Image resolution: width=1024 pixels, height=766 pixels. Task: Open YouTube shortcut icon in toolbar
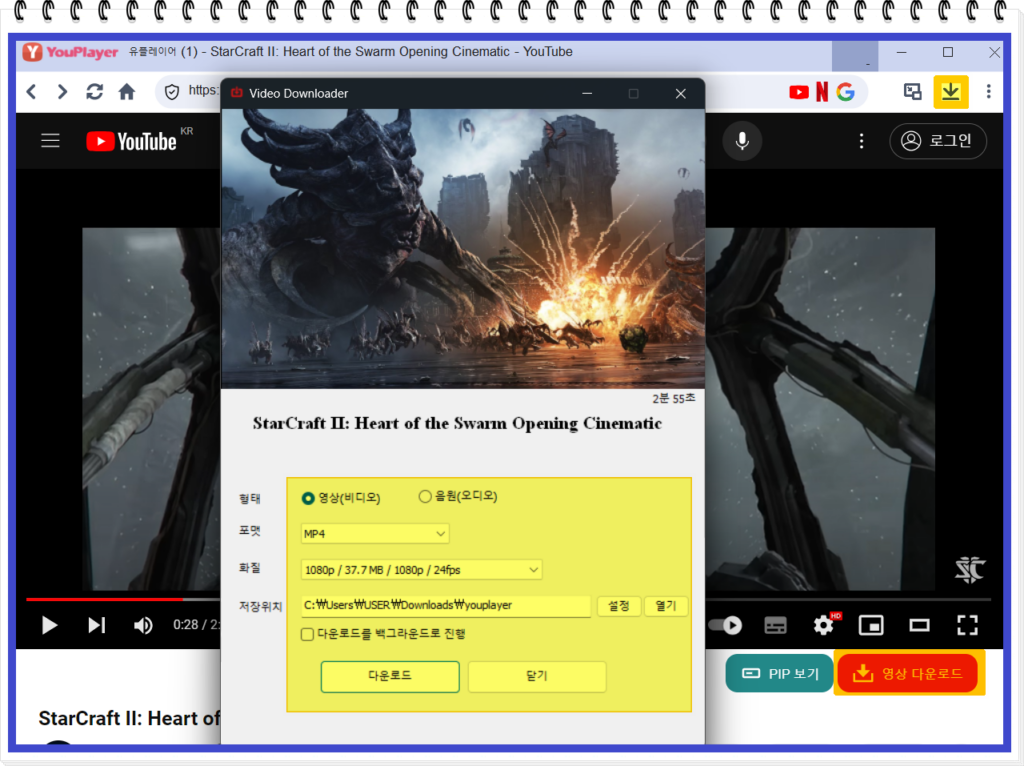click(799, 92)
